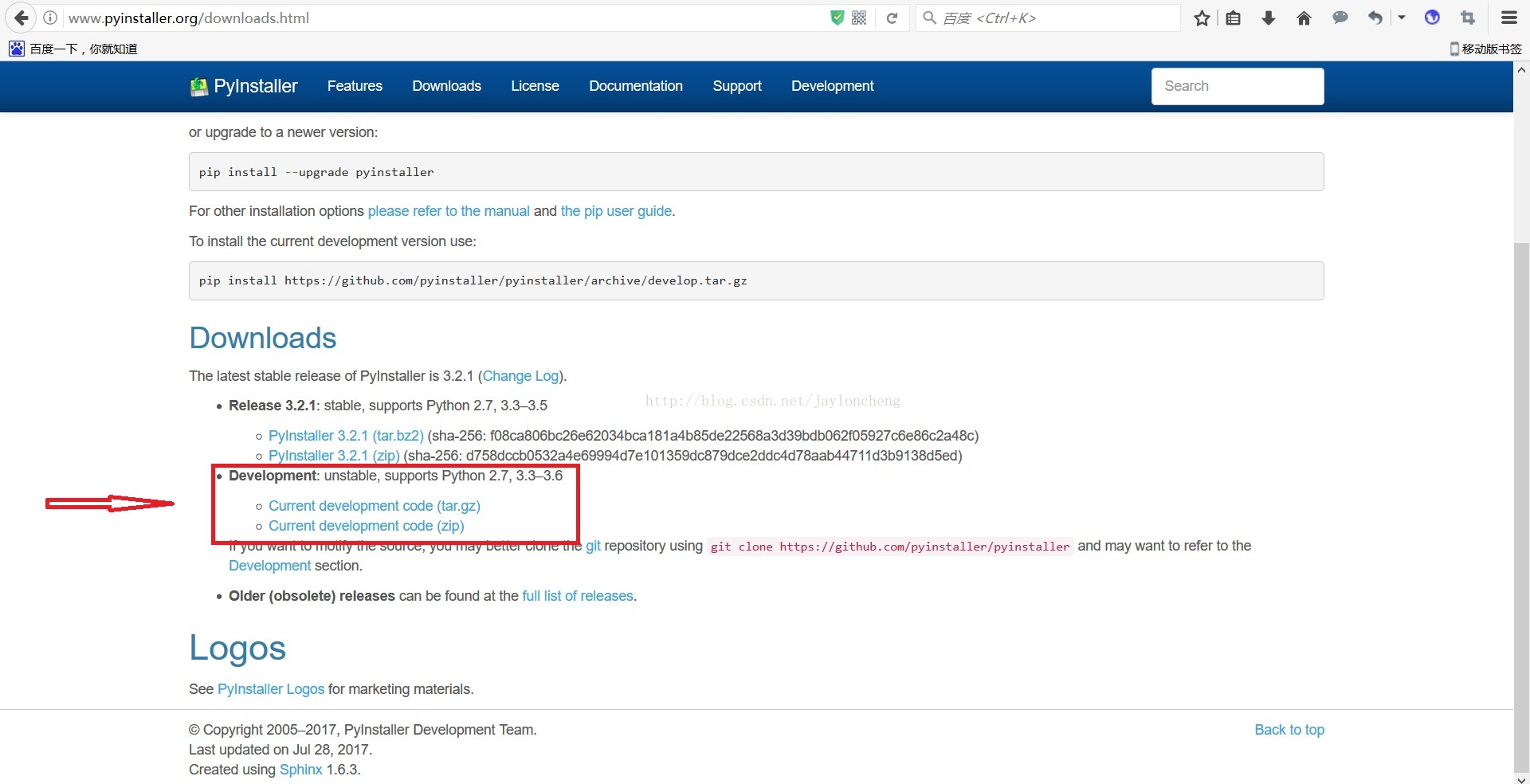Click the Sphinx link in footer

(x=301, y=770)
